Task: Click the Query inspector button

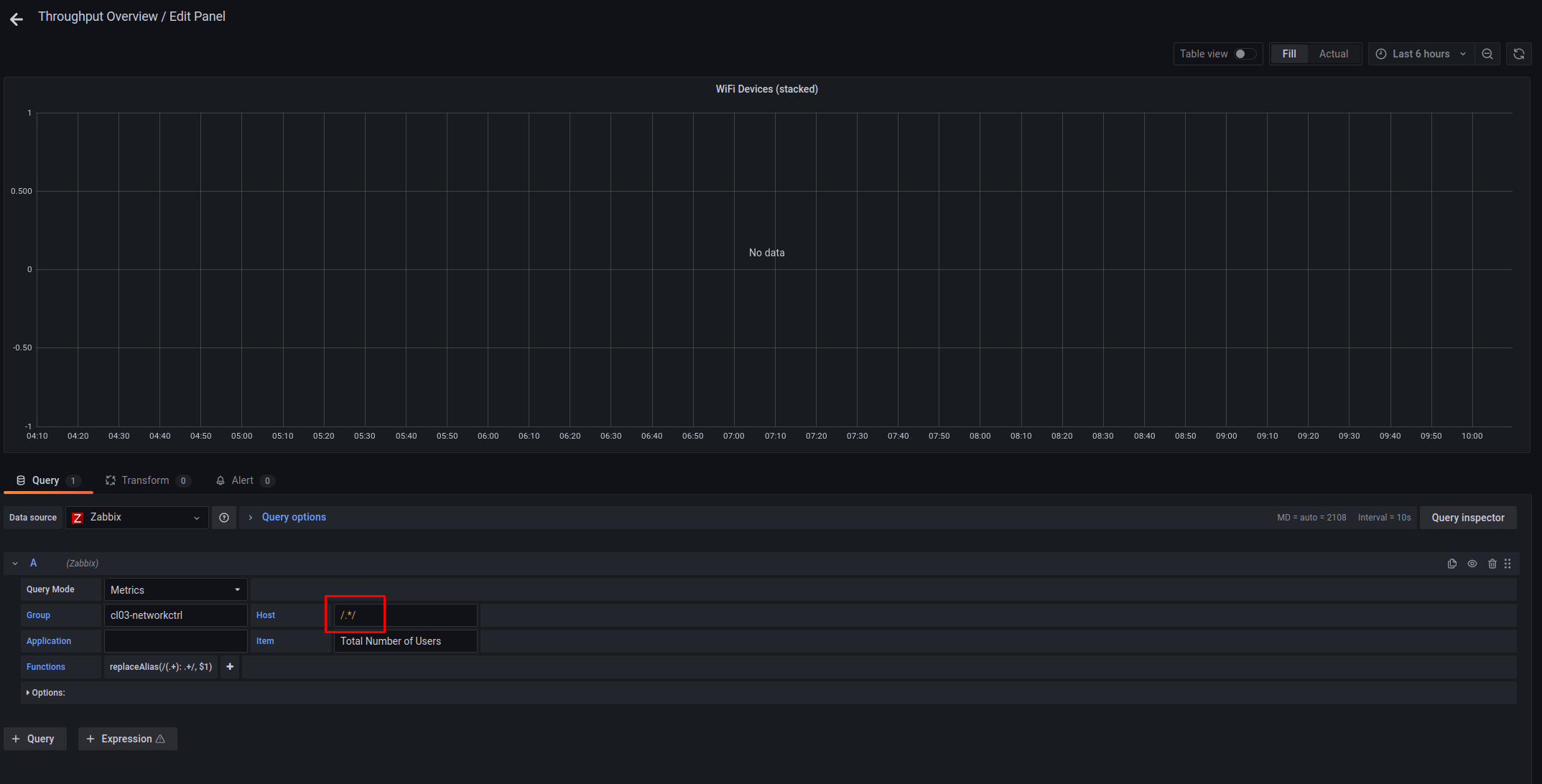Action: tap(1467, 517)
